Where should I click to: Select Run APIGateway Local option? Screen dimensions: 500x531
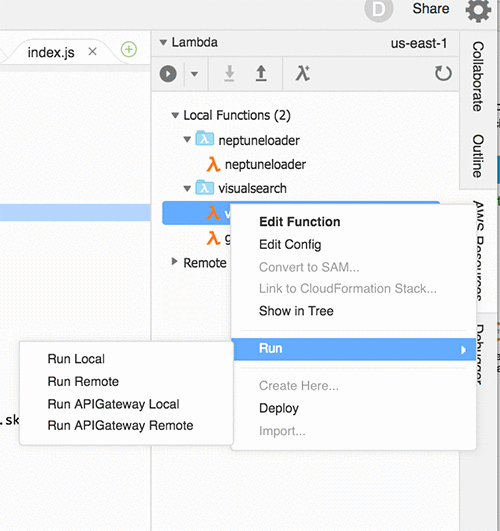coord(113,404)
